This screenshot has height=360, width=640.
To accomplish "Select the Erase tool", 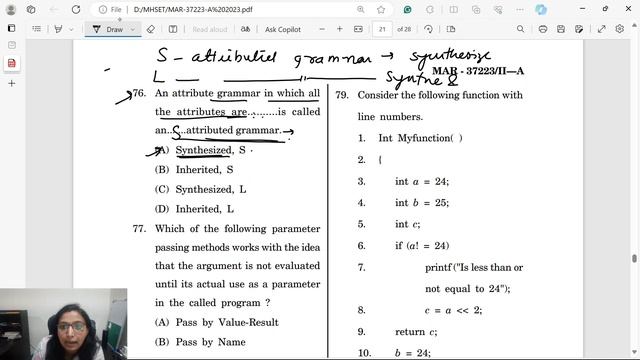I will tap(151, 29).
